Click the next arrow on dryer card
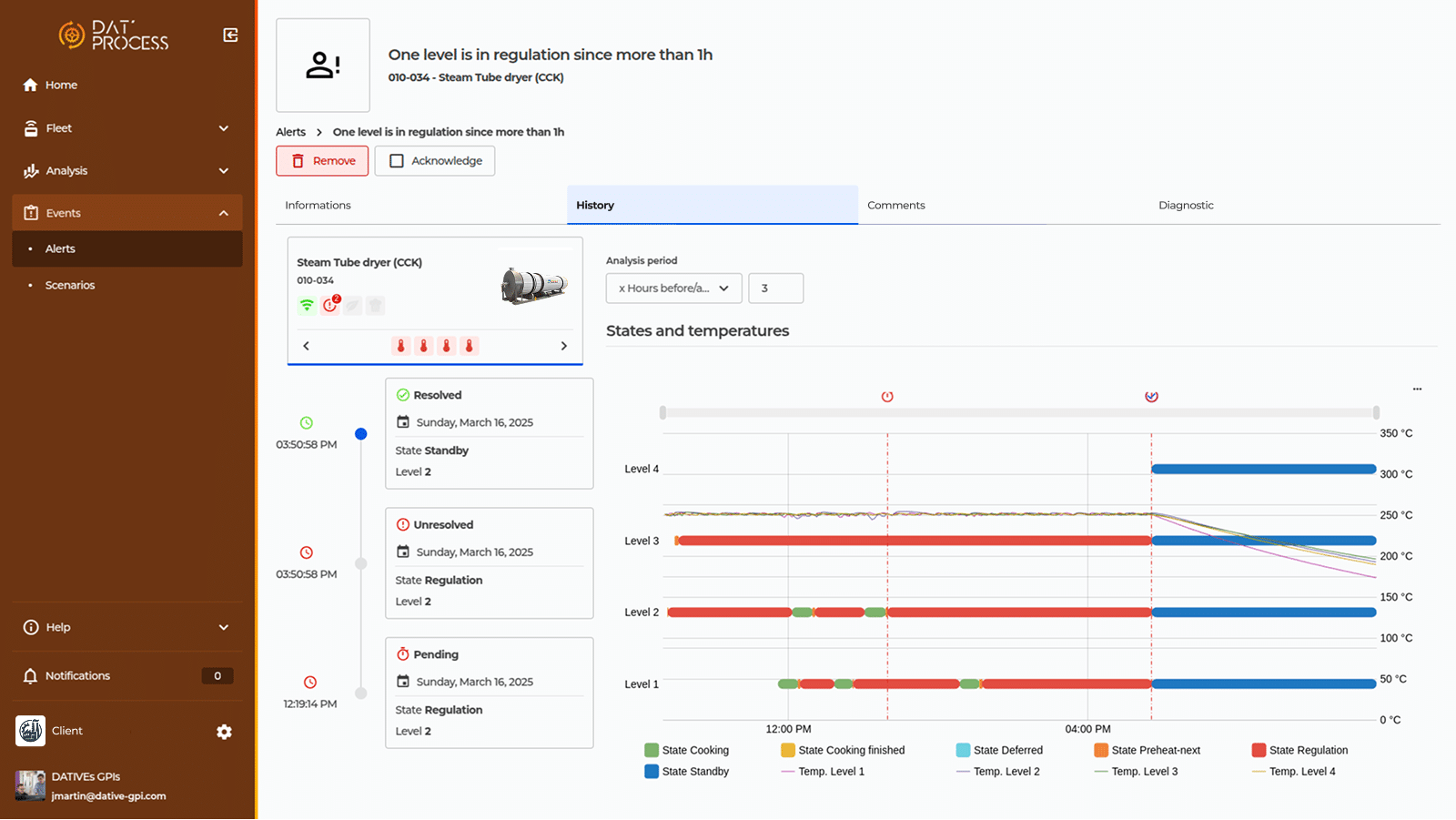The image size is (1456, 820). click(563, 346)
